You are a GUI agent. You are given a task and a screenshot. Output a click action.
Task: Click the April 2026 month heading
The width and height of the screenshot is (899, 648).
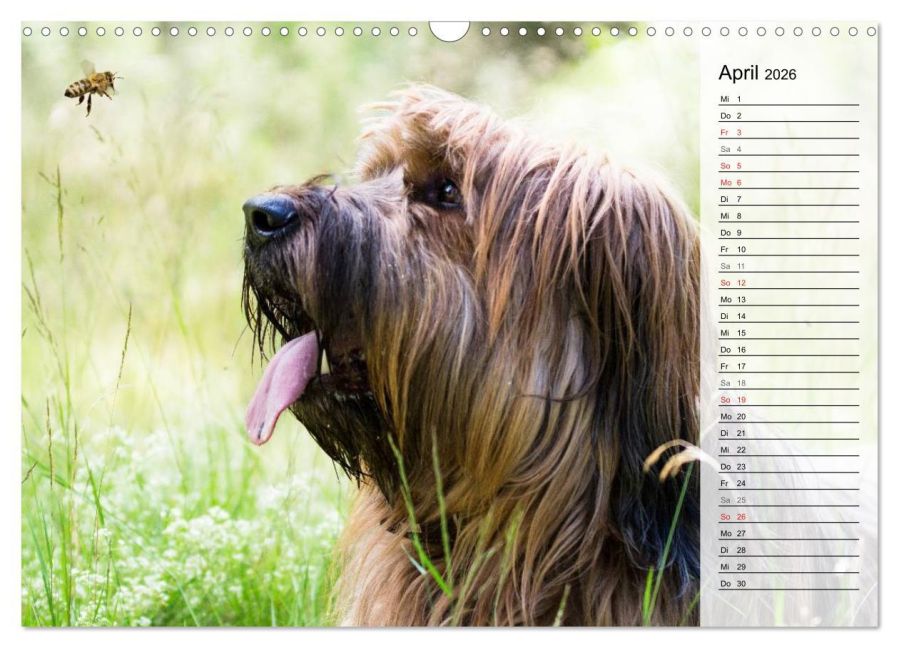coord(757,73)
